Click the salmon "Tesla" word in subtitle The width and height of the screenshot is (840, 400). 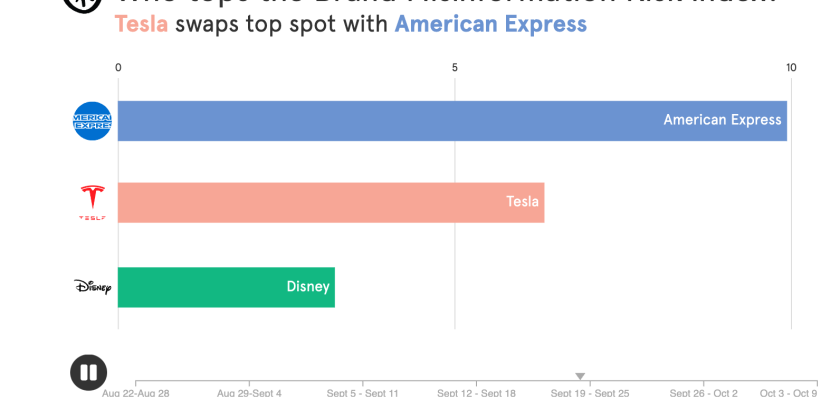[141, 23]
